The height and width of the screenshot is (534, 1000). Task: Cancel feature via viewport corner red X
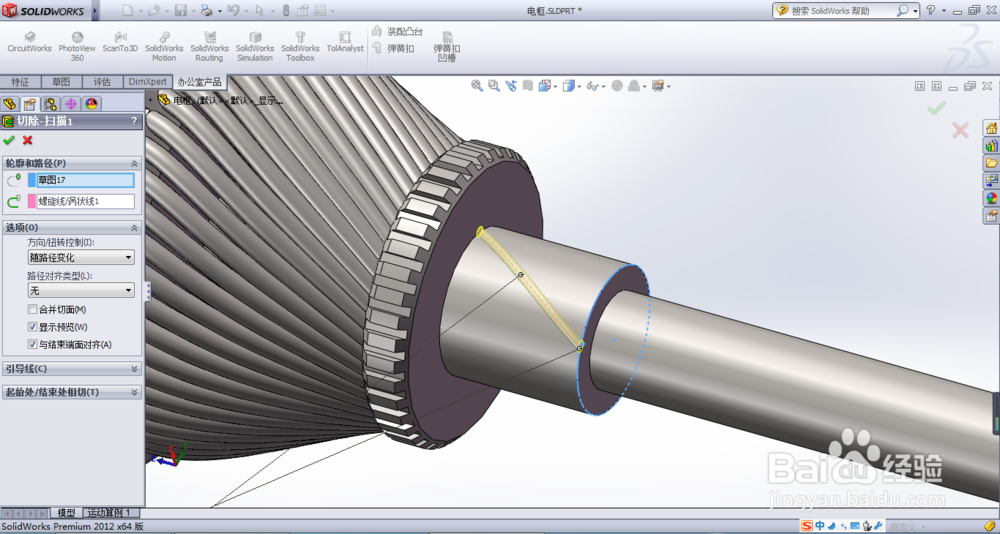[x=960, y=131]
